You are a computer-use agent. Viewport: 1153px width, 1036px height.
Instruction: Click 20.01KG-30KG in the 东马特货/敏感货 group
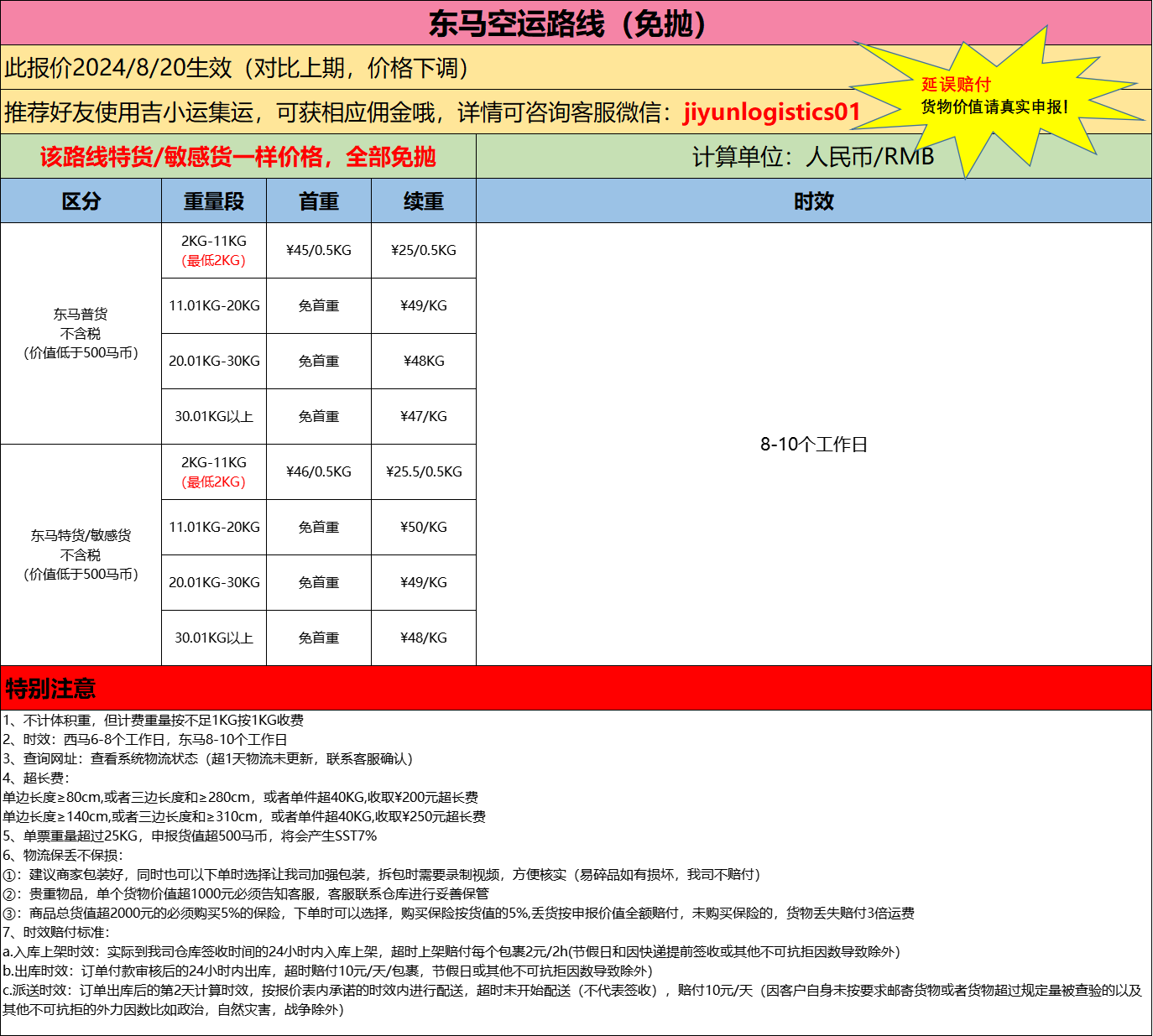pyautogui.click(x=214, y=583)
